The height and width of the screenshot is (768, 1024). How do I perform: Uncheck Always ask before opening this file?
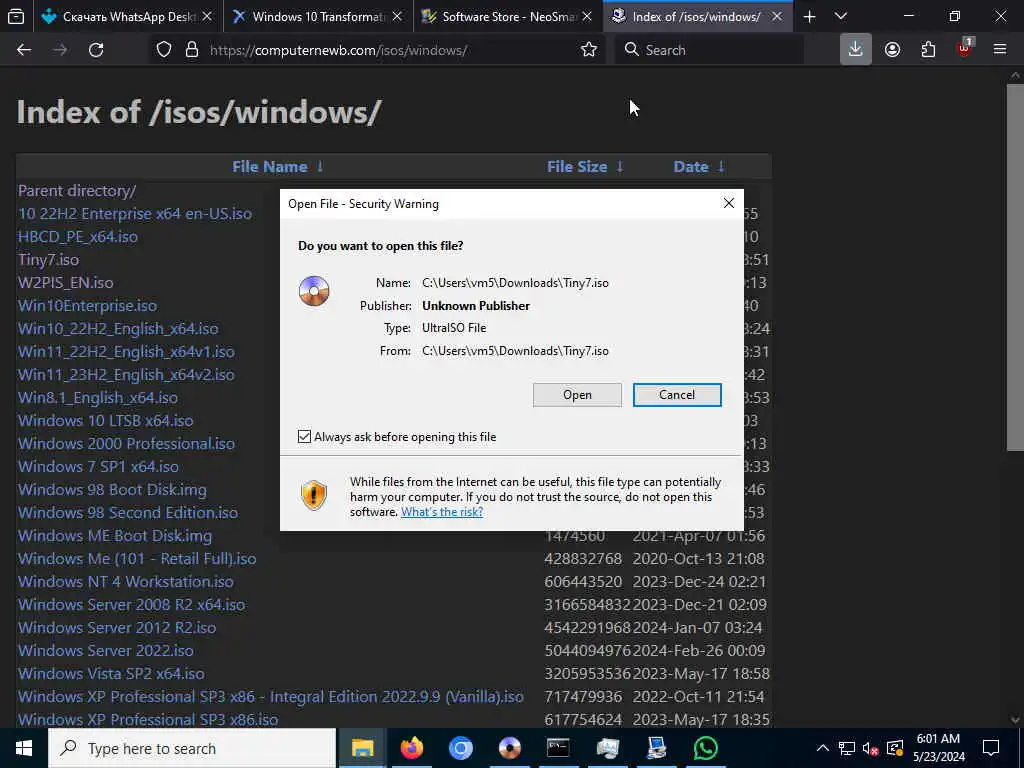(x=304, y=436)
